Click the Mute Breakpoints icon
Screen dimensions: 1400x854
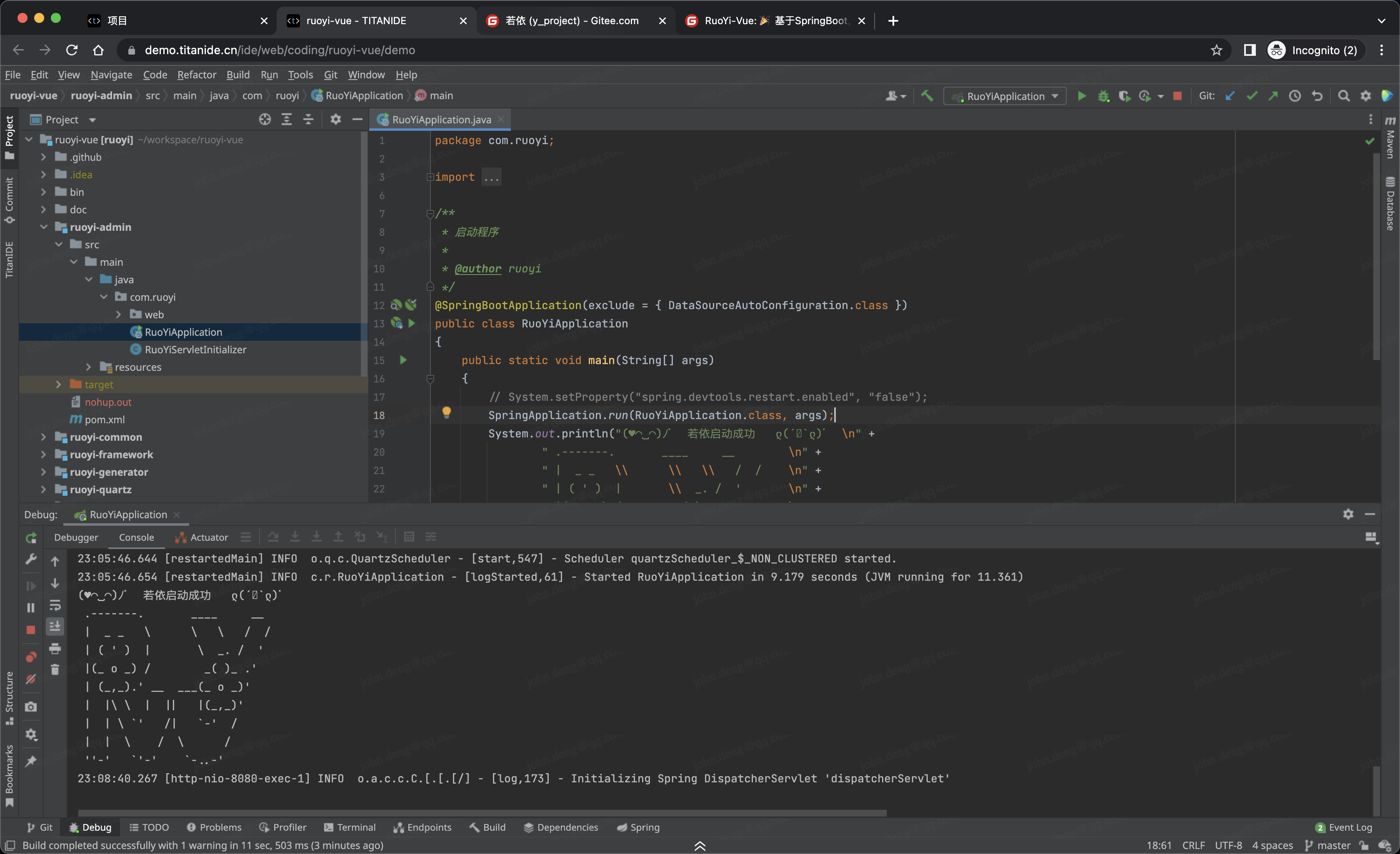coord(31,679)
